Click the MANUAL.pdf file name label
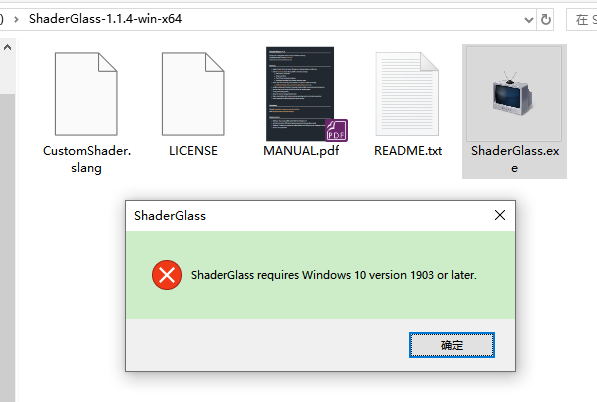 (301, 151)
